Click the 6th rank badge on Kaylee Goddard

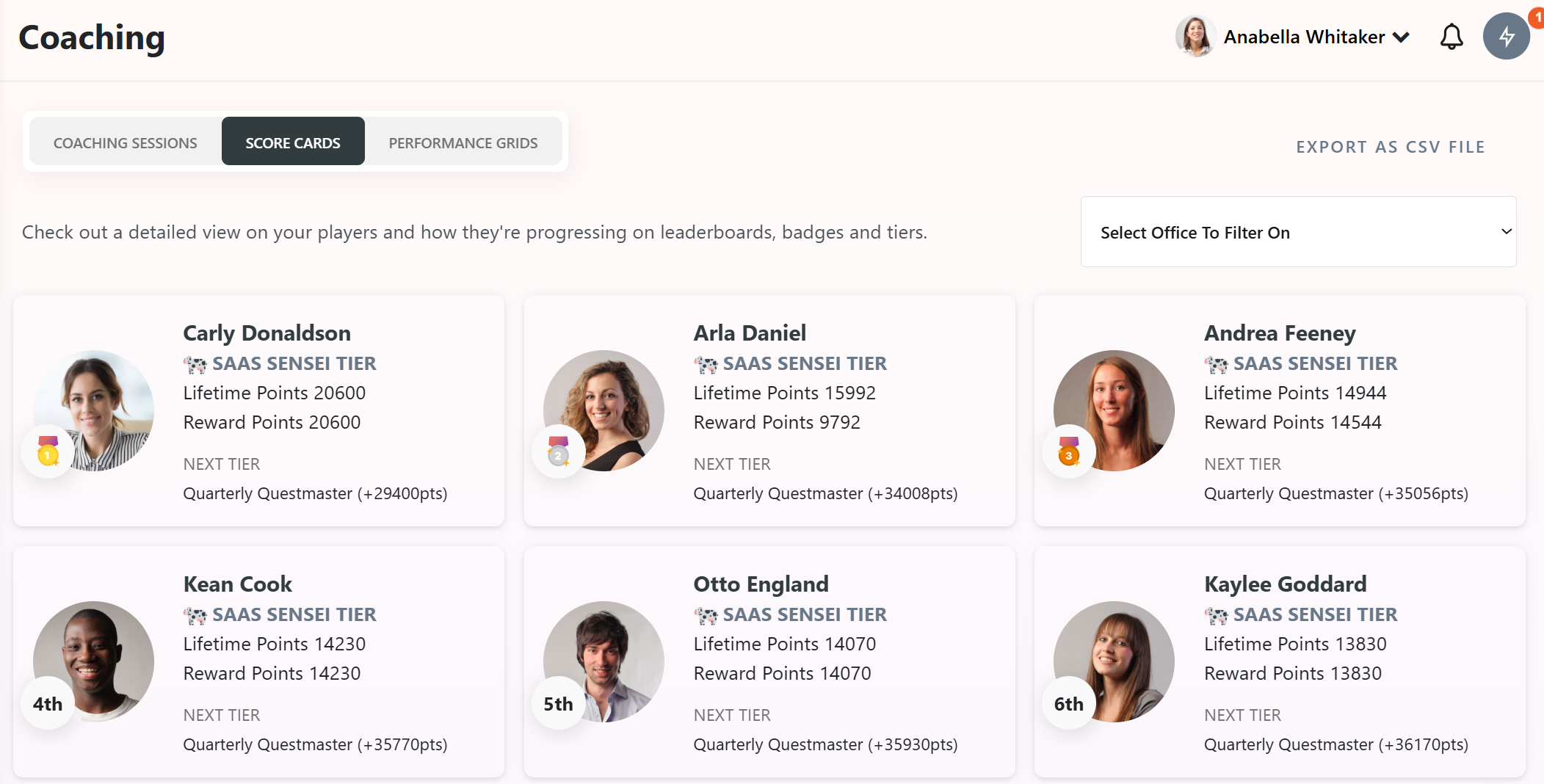click(1068, 703)
